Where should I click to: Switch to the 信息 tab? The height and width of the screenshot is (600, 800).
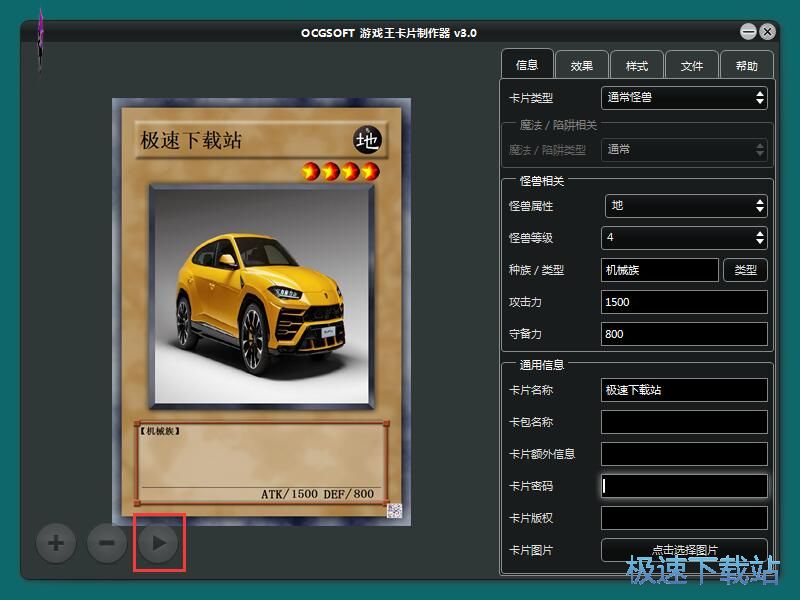(x=527, y=65)
